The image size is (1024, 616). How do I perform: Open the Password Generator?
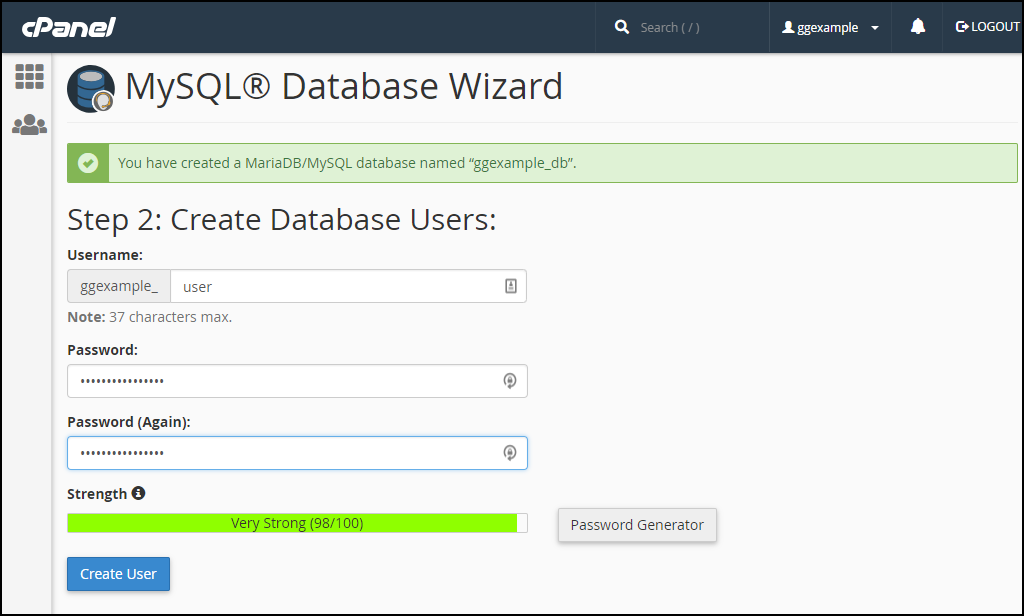[x=637, y=525]
